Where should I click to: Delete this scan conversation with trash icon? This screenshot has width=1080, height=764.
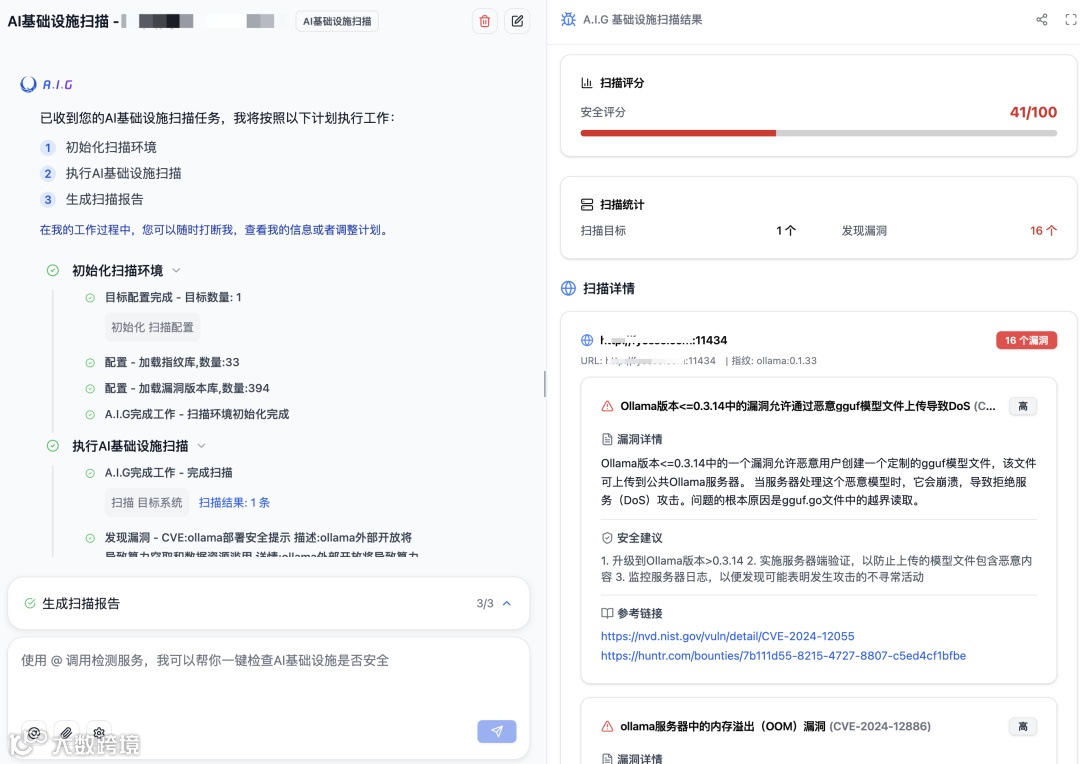point(485,21)
